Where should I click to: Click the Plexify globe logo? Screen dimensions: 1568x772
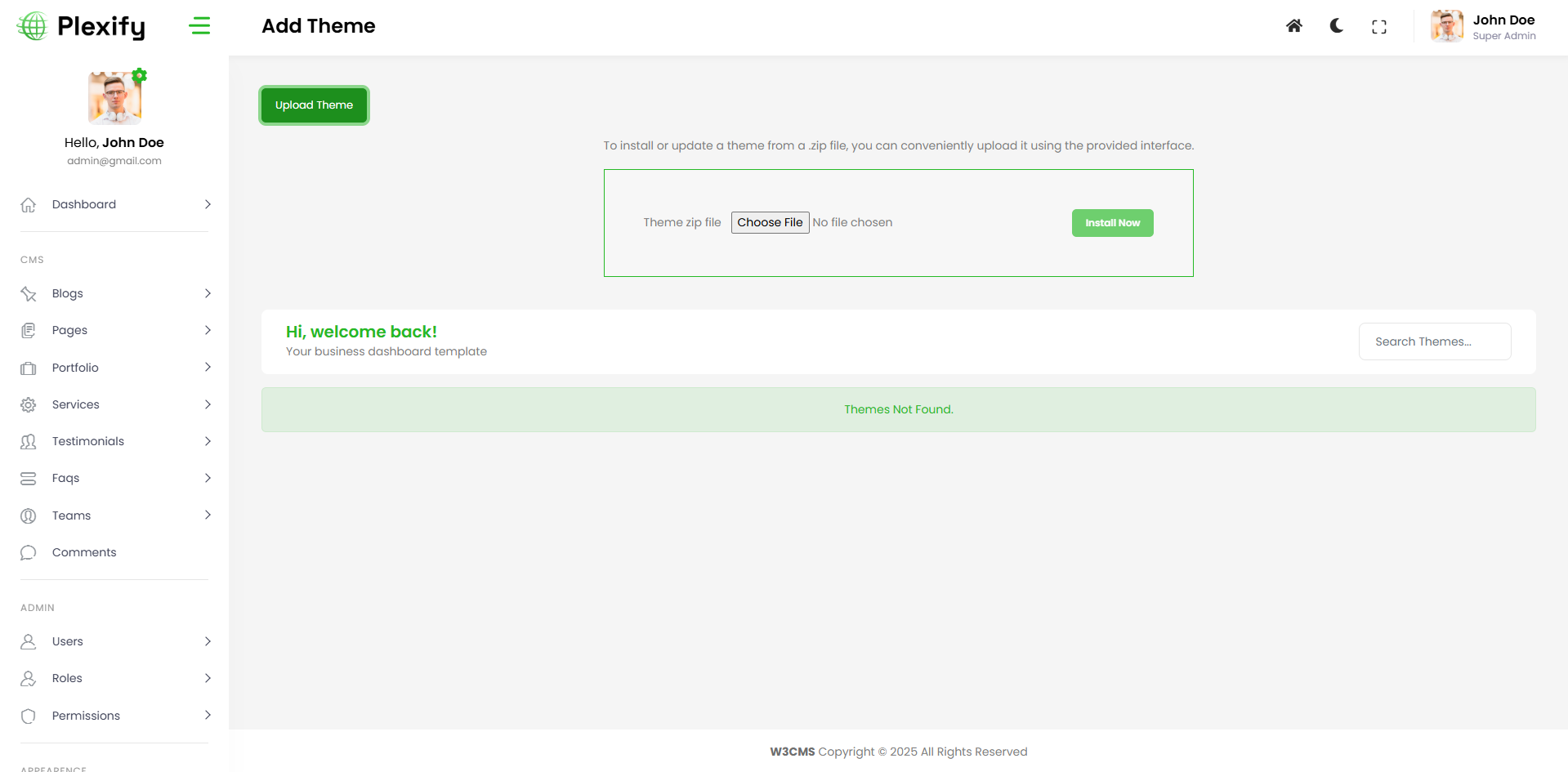[33, 26]
